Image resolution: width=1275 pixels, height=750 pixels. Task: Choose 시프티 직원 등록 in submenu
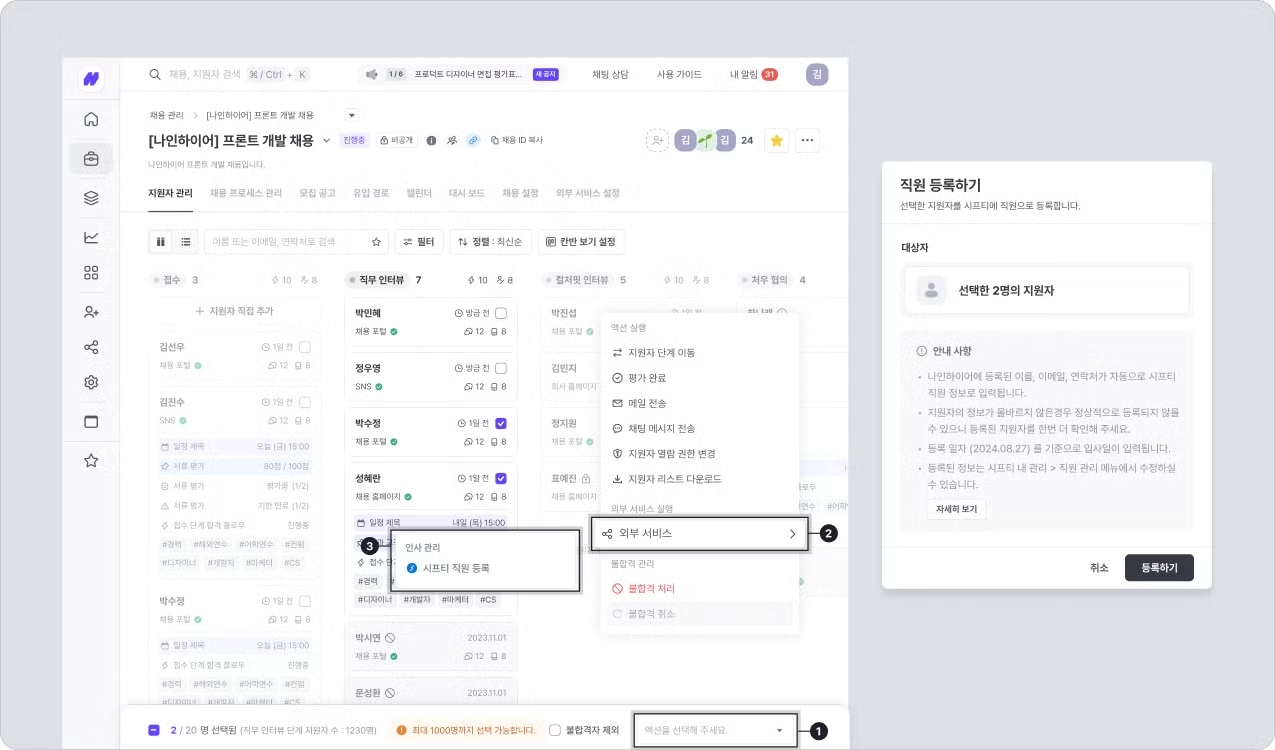click(448, 568)
